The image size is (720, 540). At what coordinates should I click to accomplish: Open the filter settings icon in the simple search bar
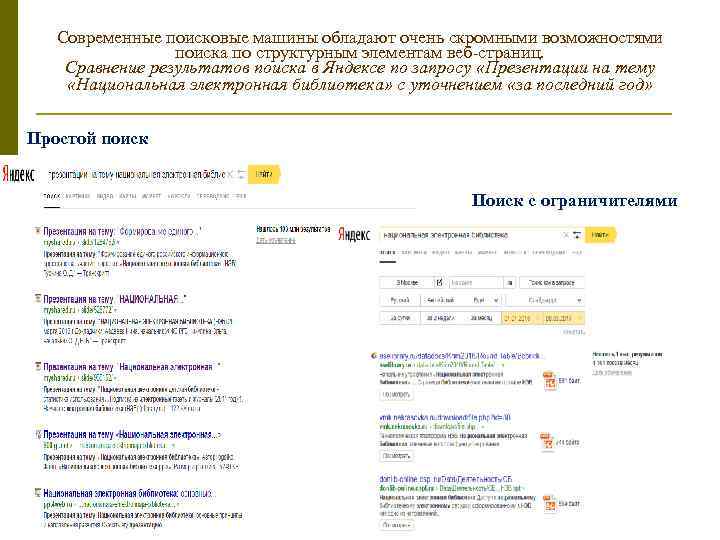click(242, 174)
